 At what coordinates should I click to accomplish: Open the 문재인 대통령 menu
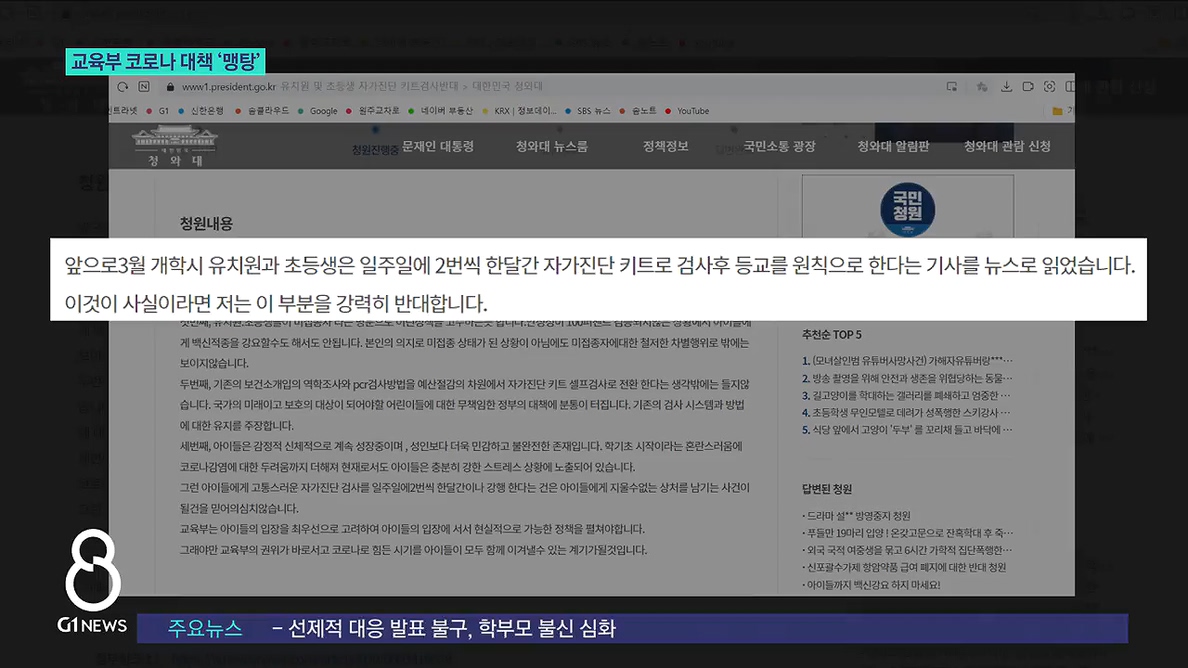(x=437, y=146)
